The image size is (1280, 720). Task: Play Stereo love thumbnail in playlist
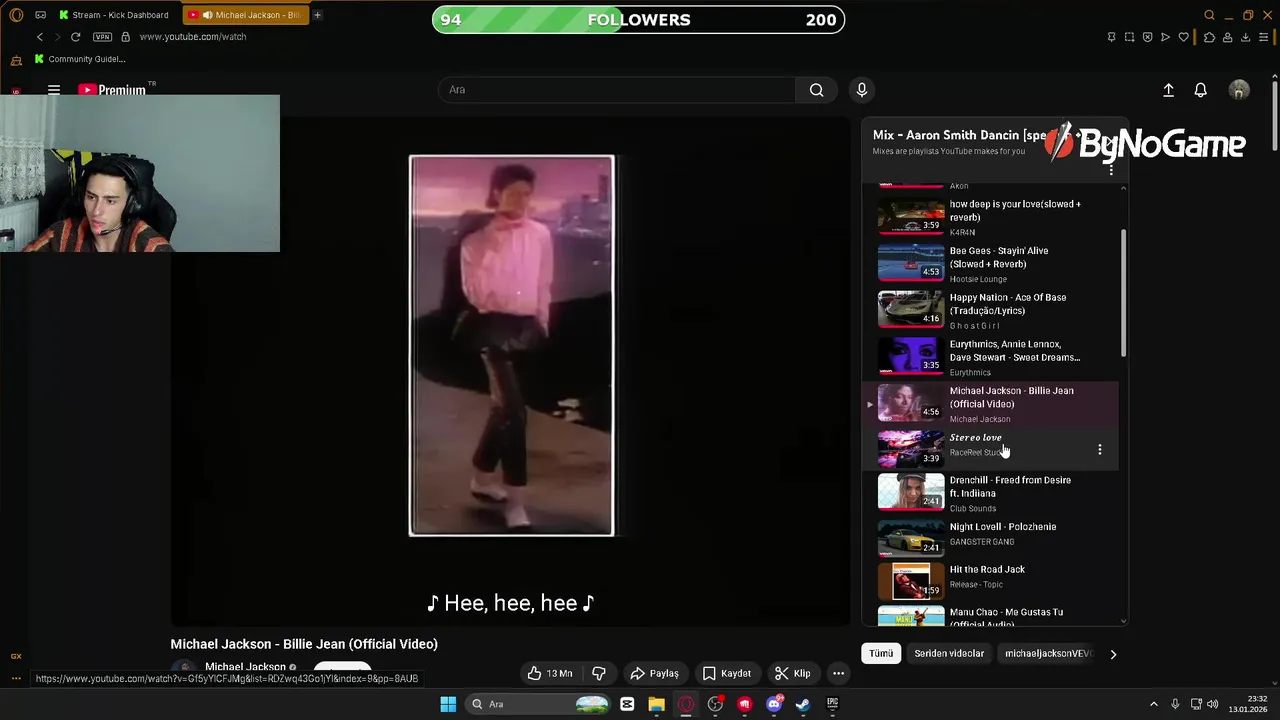point(911,450)
